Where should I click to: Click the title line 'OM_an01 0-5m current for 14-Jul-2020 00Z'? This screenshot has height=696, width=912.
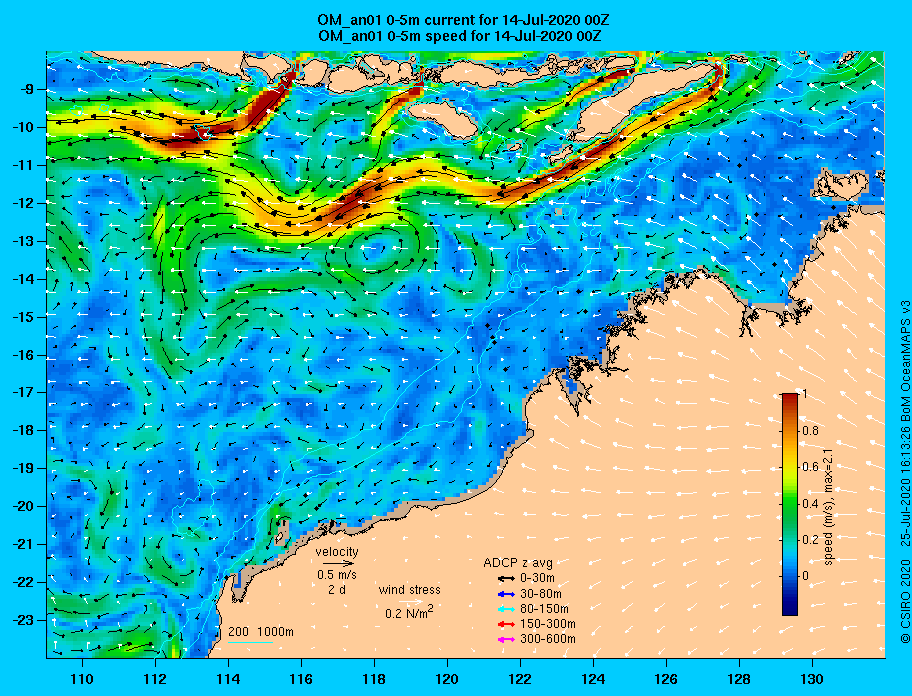463,20
